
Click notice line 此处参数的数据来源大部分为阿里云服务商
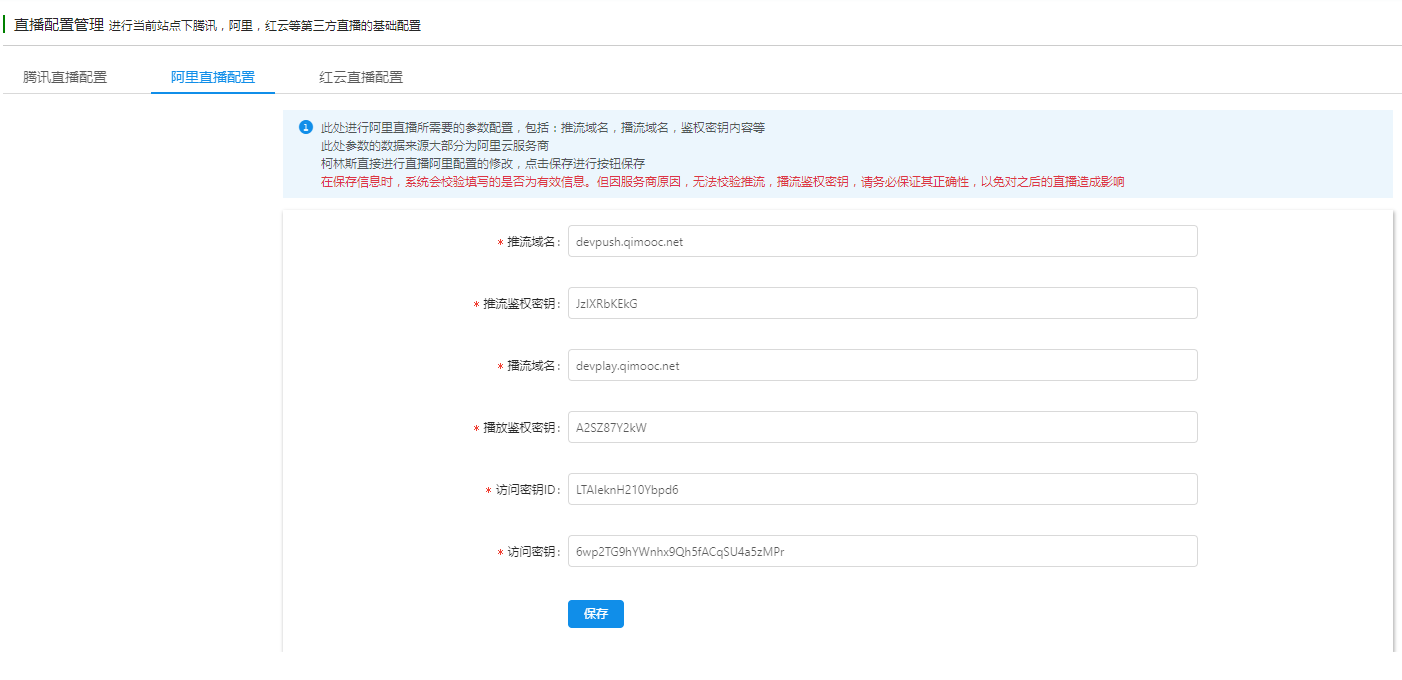(x=435, y=146)
